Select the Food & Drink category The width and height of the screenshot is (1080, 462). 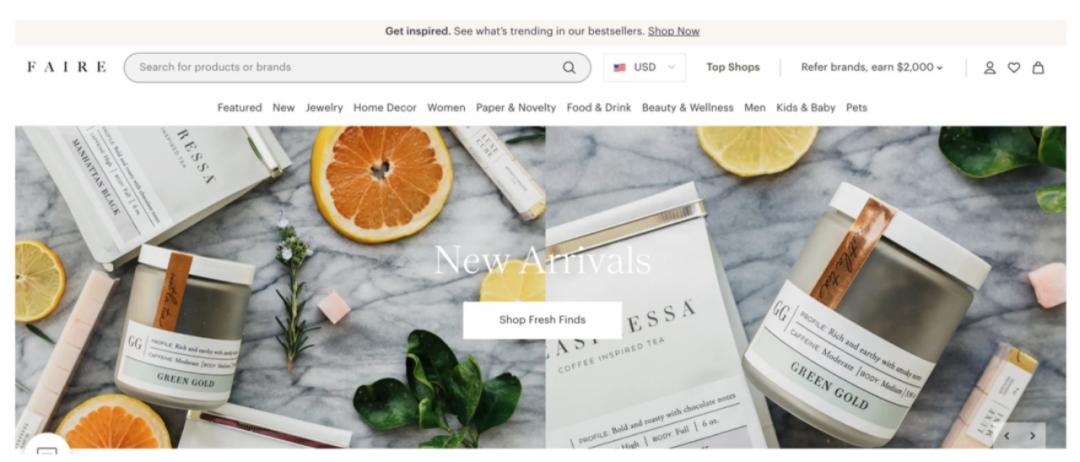599,107
